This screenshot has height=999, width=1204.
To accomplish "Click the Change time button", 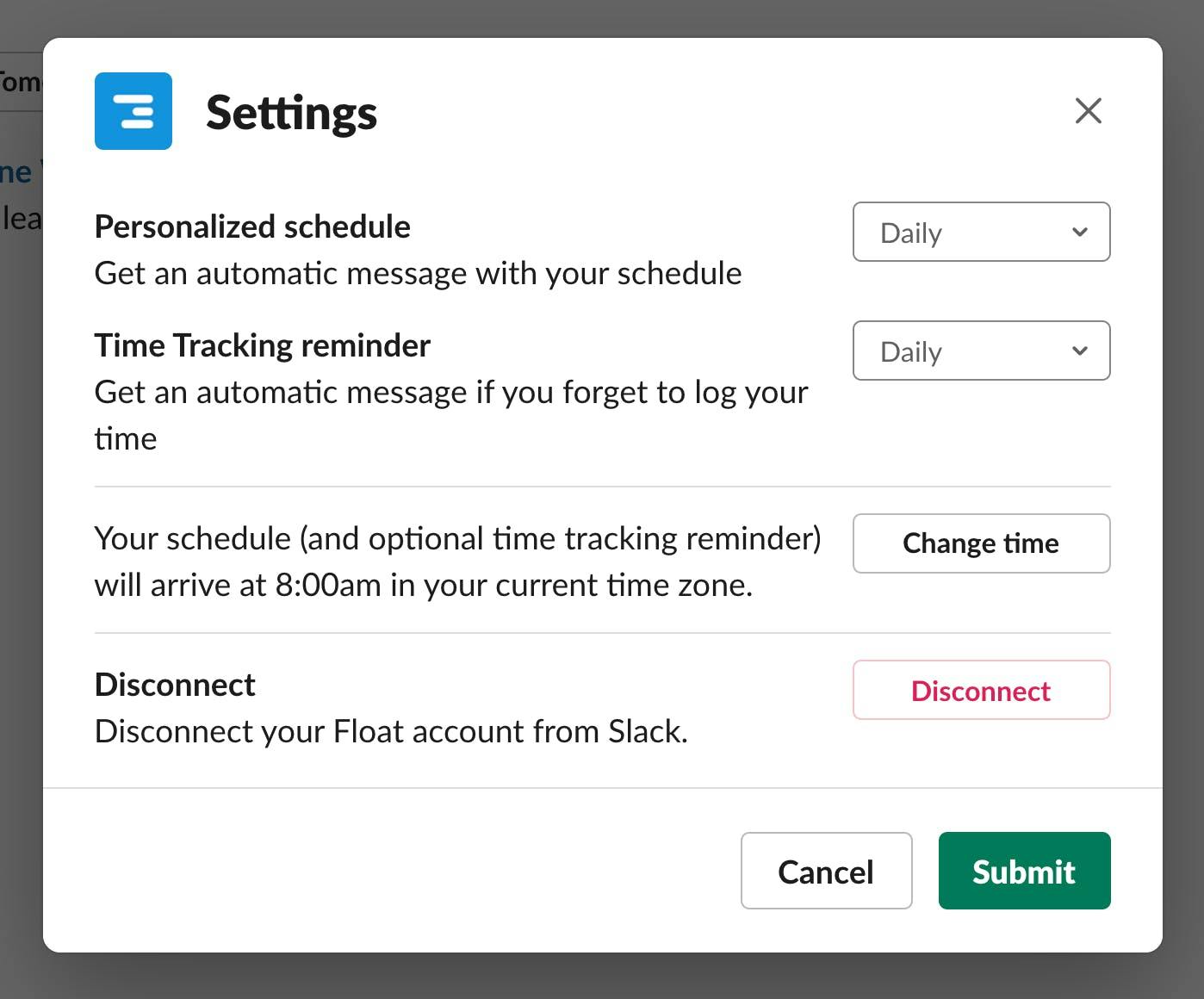I will point(981,543).
